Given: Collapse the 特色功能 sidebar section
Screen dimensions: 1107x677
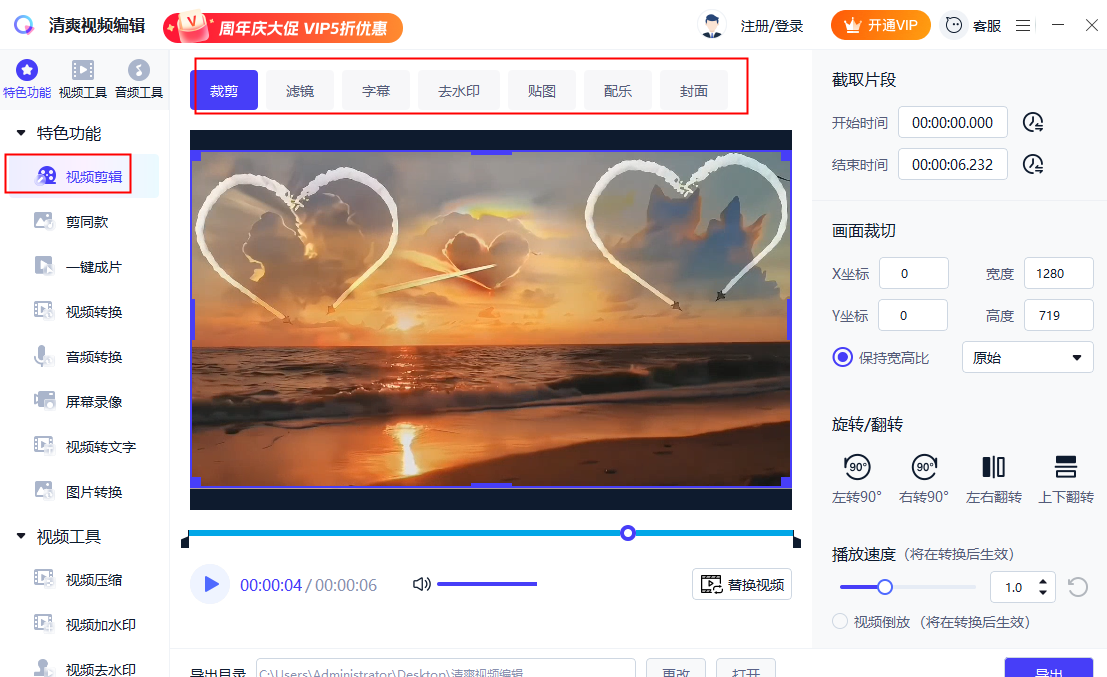Looking at the screenshot, I should 21,133.
